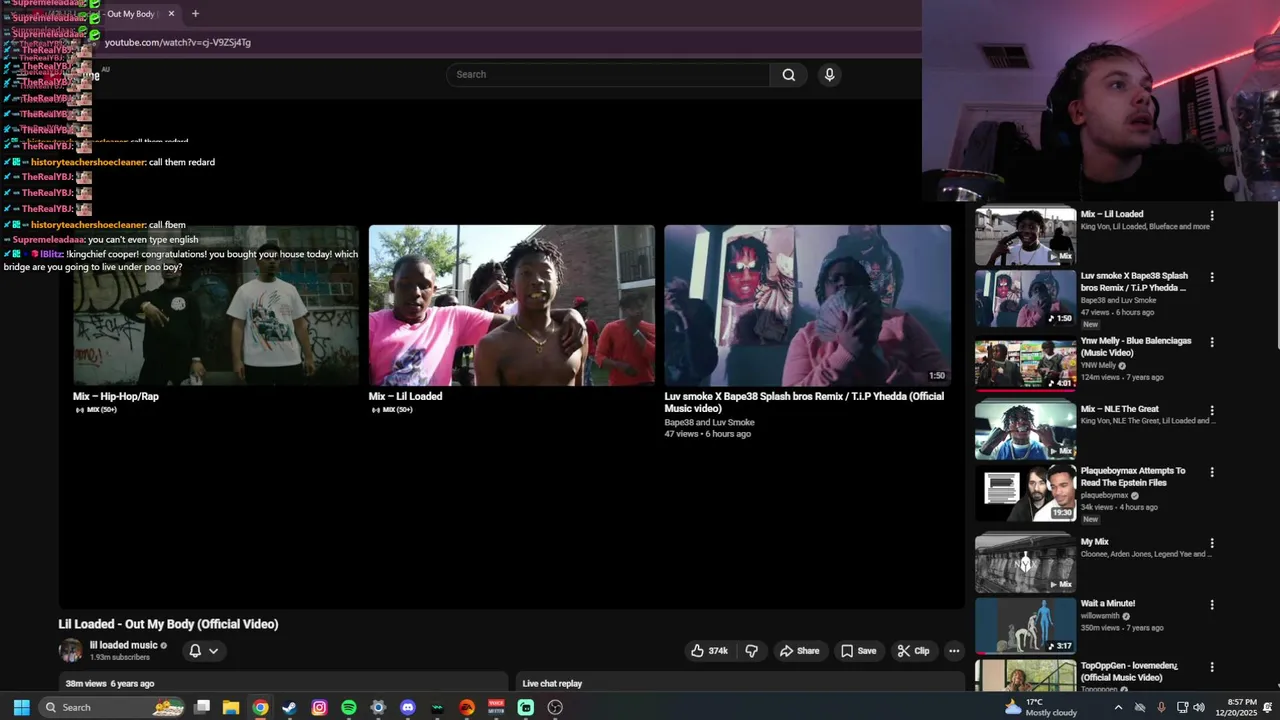Open options for sidebar Luv smoke X Bape38

click(1212, 277)
